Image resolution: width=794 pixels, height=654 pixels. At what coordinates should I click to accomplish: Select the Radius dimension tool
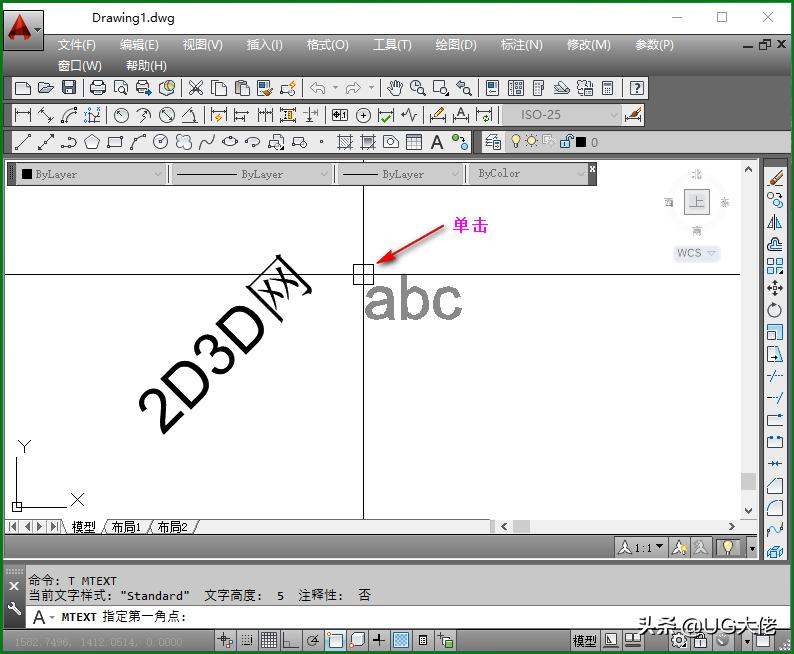point(121,115)
